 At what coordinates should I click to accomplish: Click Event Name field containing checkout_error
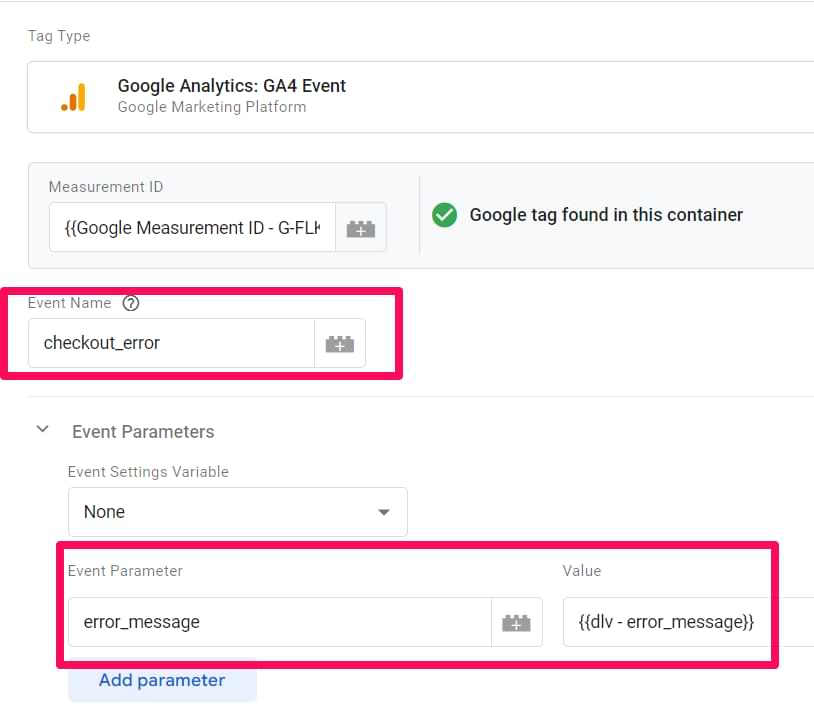[171, 343]
